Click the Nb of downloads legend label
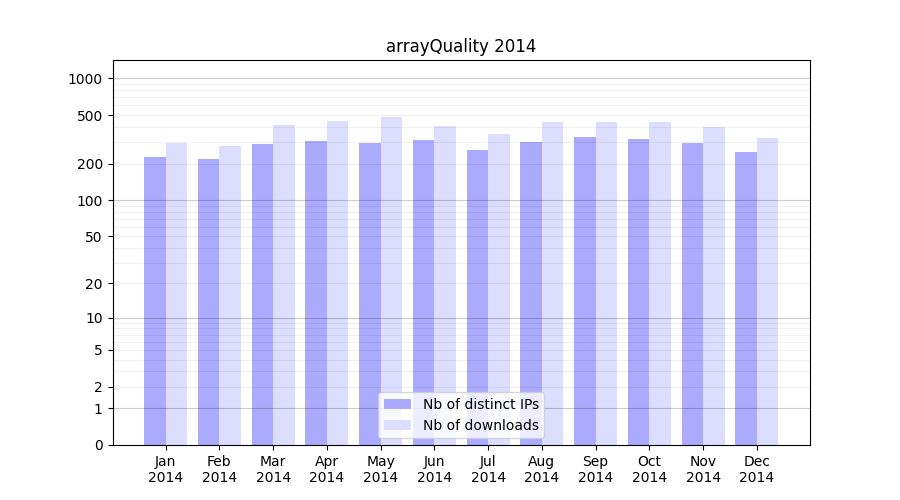900x500 pixels. 480,425
